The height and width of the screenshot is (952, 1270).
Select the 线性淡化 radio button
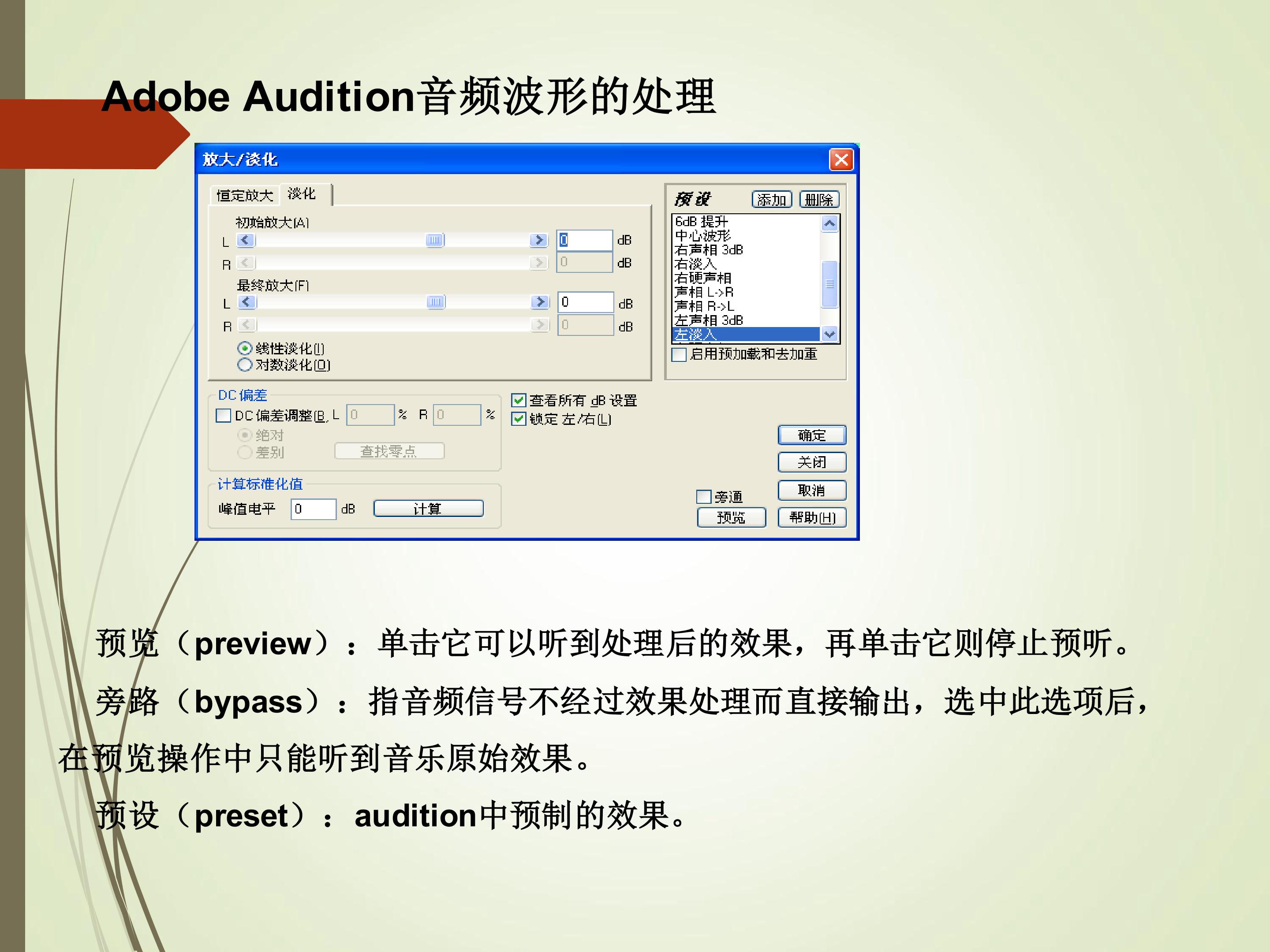click(245, 348)
